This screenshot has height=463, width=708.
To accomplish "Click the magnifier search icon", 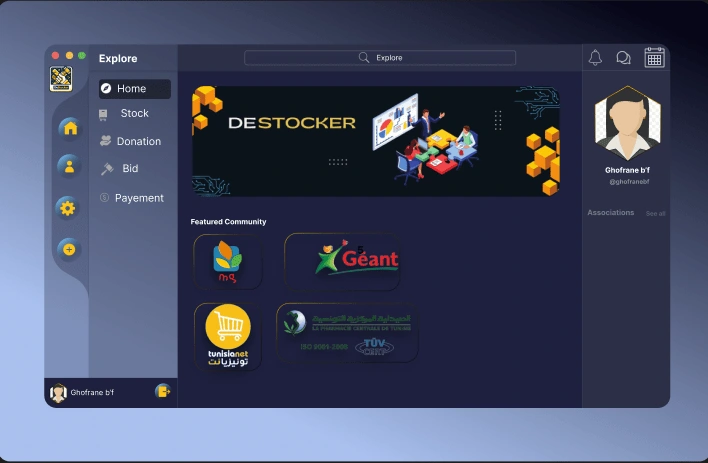I will [363, 57].
